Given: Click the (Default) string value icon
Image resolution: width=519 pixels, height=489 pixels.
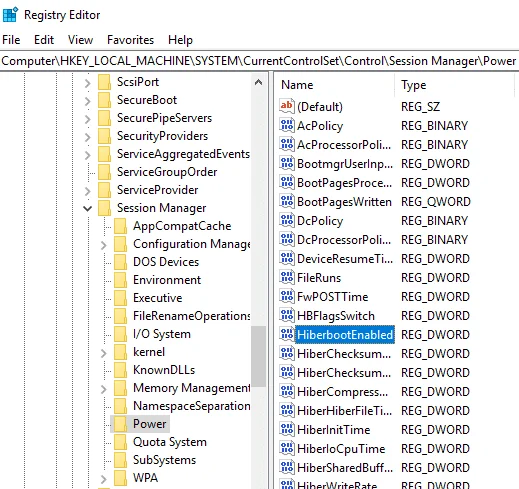Looking at the screenshot, I should 287,106.
